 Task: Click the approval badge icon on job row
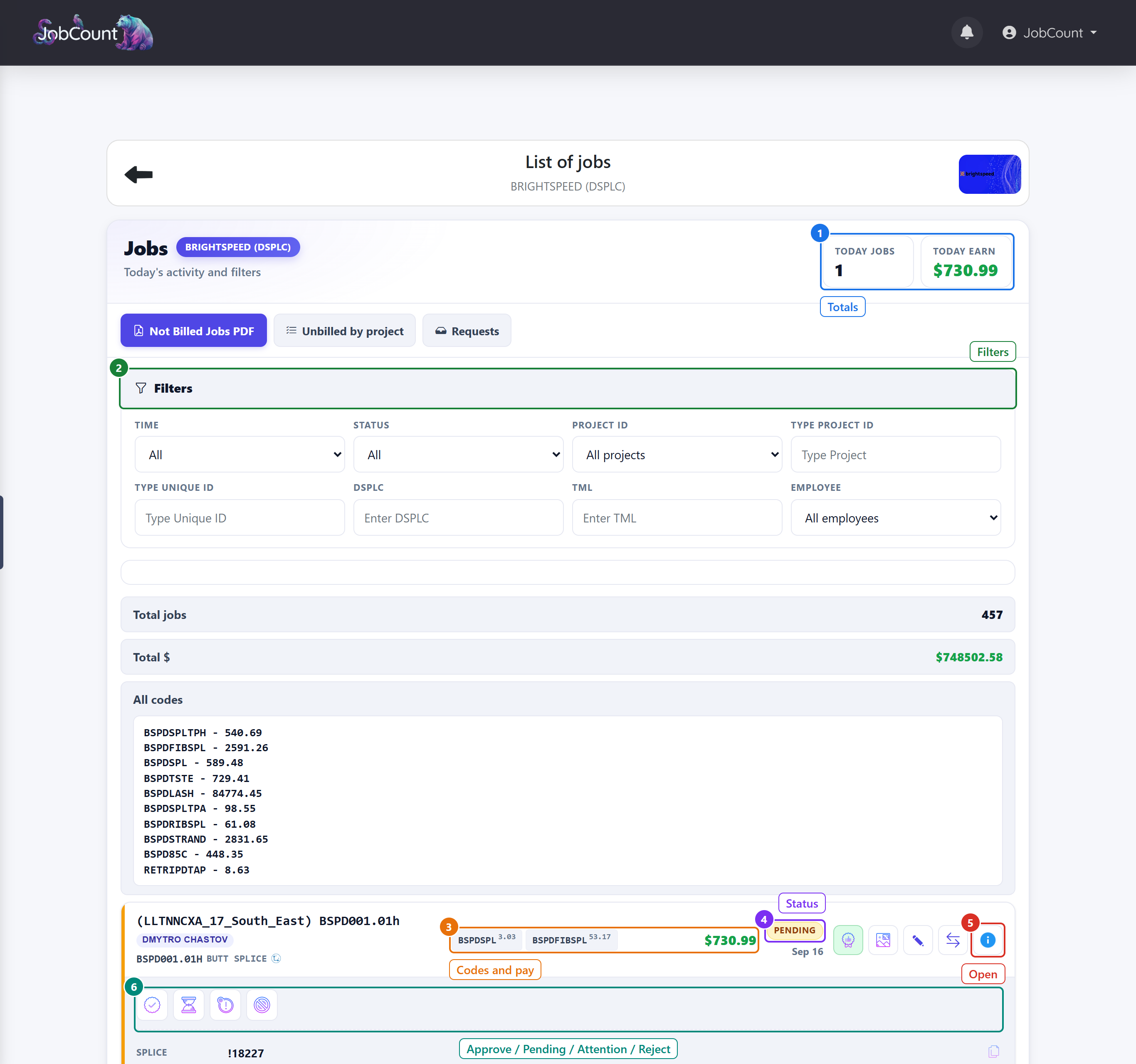point(848,940)
